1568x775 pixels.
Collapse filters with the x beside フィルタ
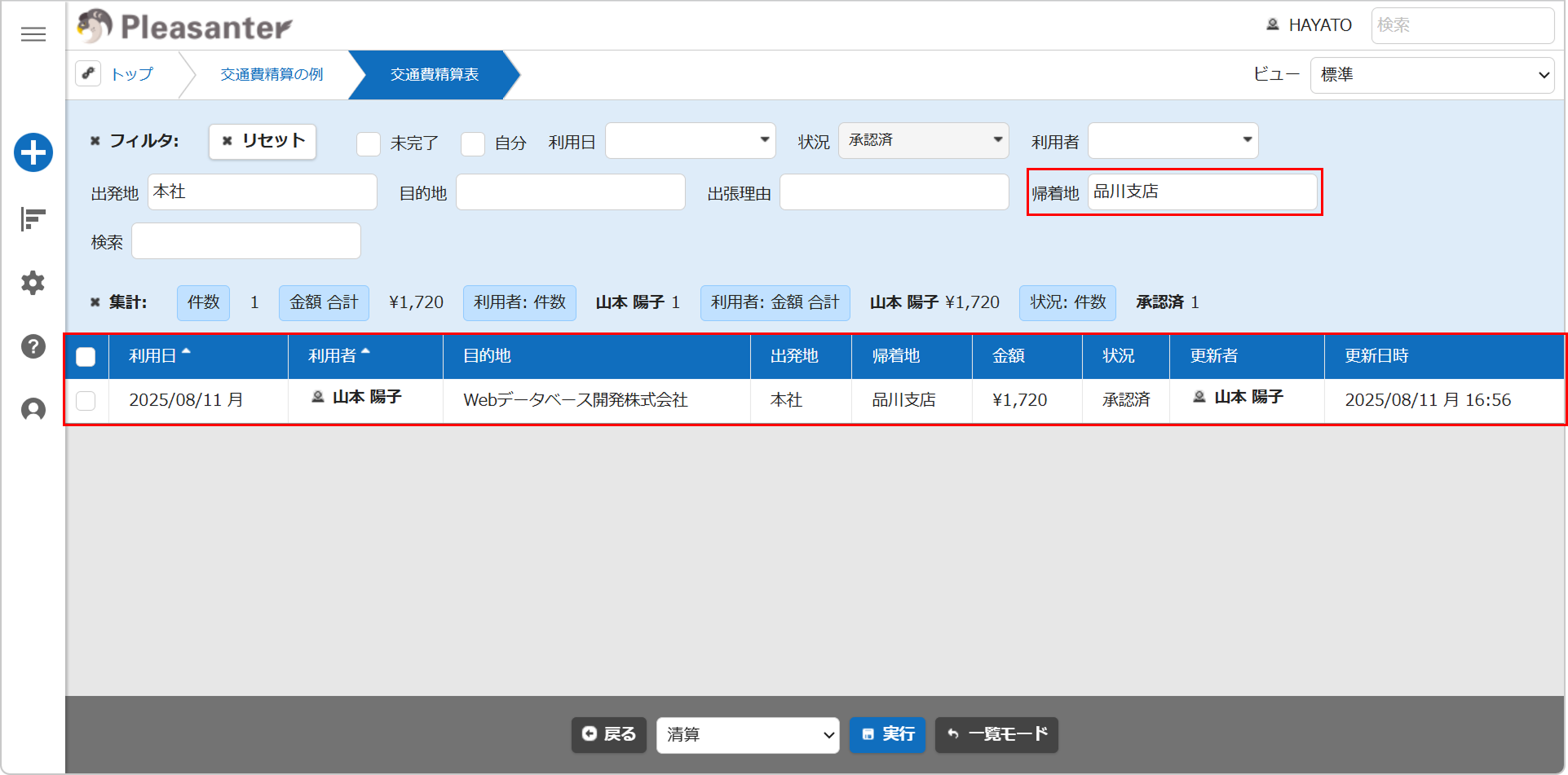pyautogui.click(x=95, y=141)
